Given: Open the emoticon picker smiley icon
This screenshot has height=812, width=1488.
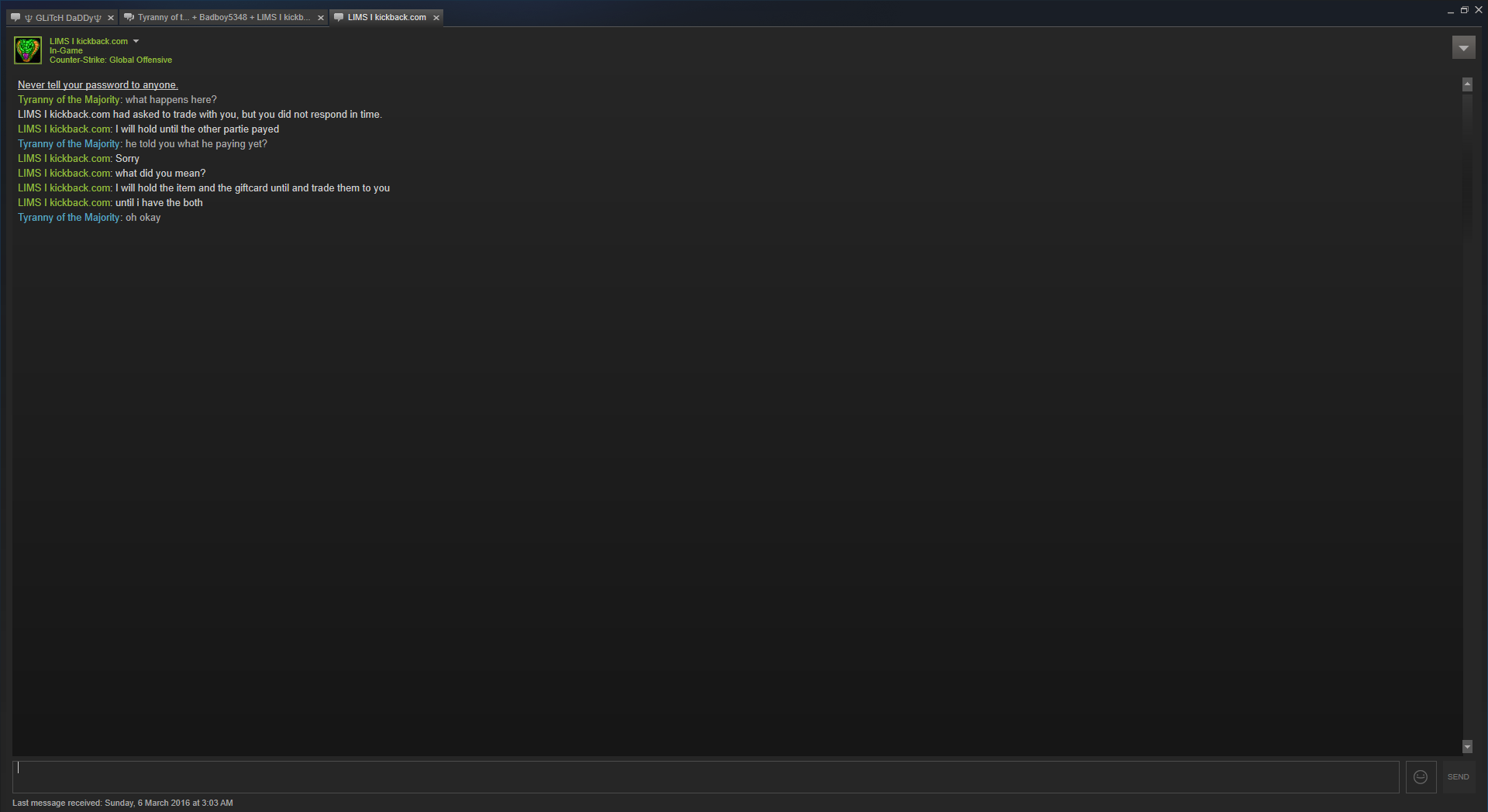Looking at the screenshot, I should [1421, 776].
